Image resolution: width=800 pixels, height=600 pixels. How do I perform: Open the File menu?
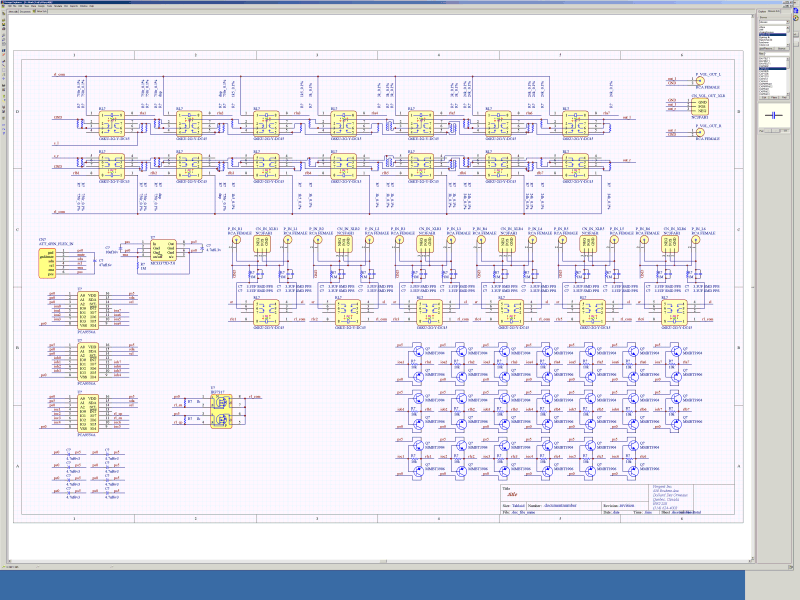click(x=15, y=6)
